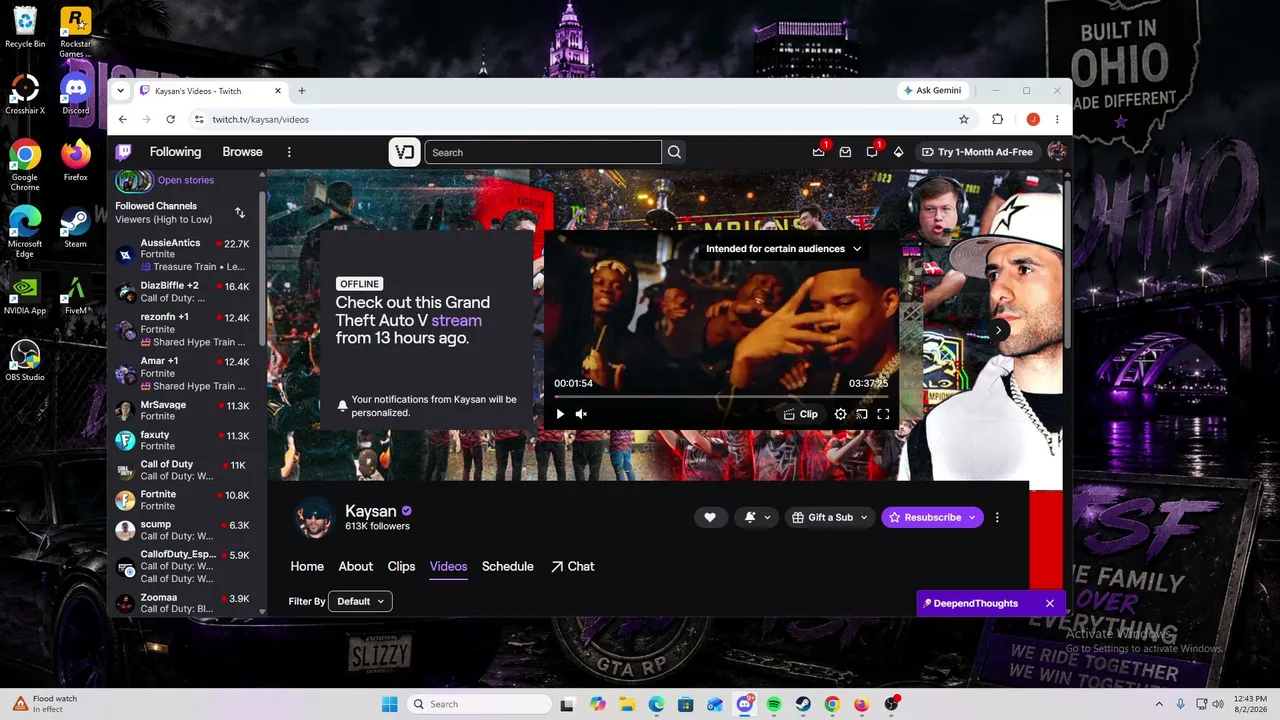Switch to Kaysan's Home tab
The image size is (1280, 720).
tap(307, 566)
